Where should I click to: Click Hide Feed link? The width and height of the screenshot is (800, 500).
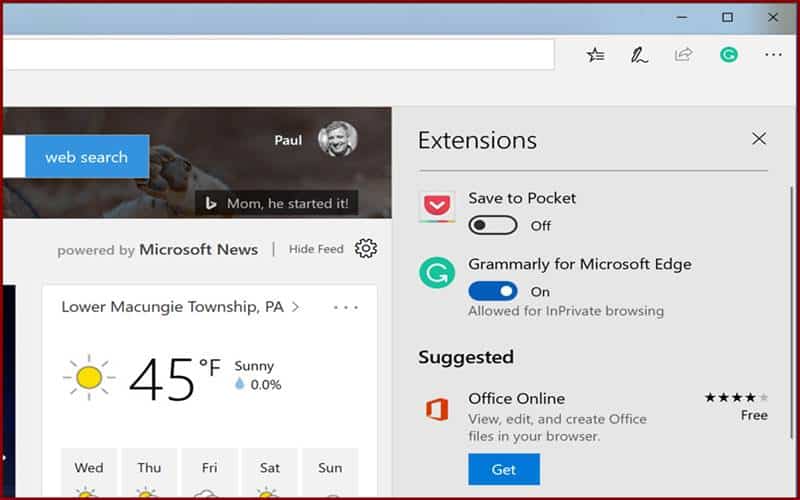tap(316, 249)
